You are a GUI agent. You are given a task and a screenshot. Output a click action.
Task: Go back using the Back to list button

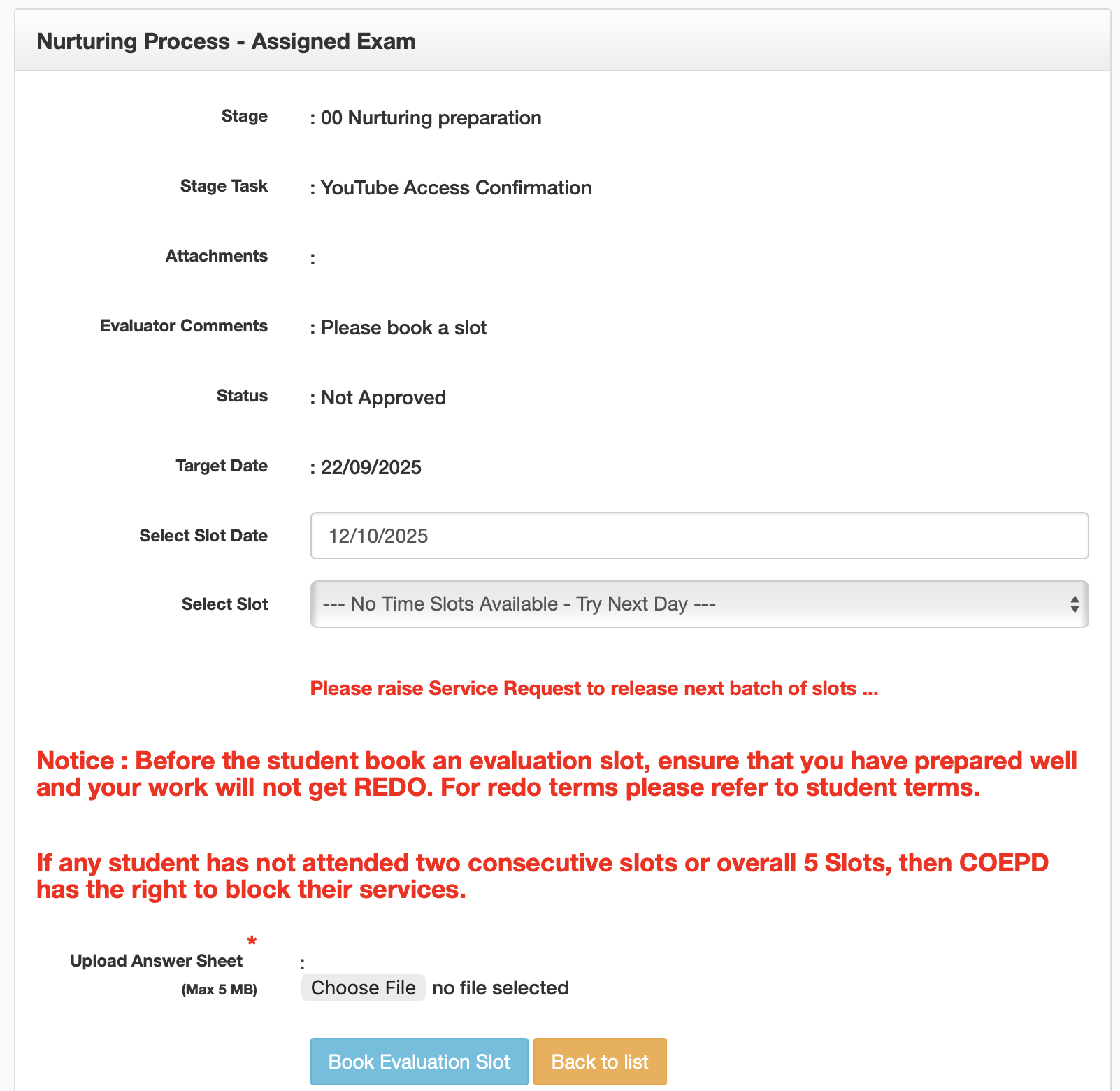click(600, 1062)
